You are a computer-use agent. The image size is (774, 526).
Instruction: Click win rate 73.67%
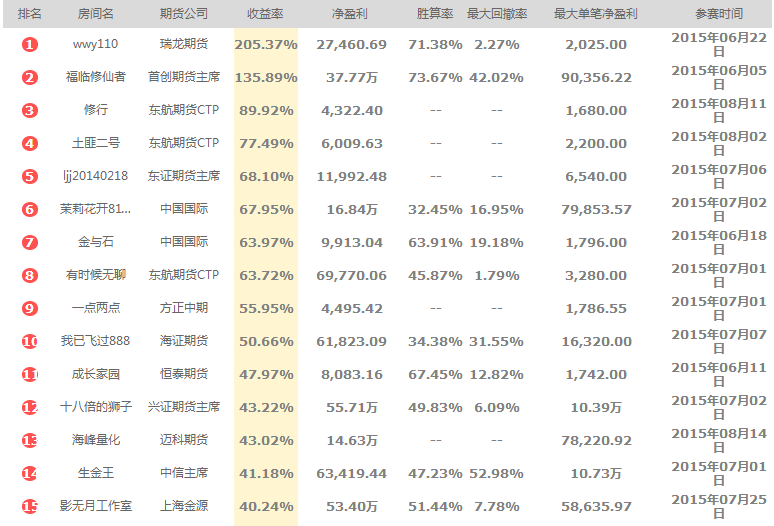click(x=435, y=78)
